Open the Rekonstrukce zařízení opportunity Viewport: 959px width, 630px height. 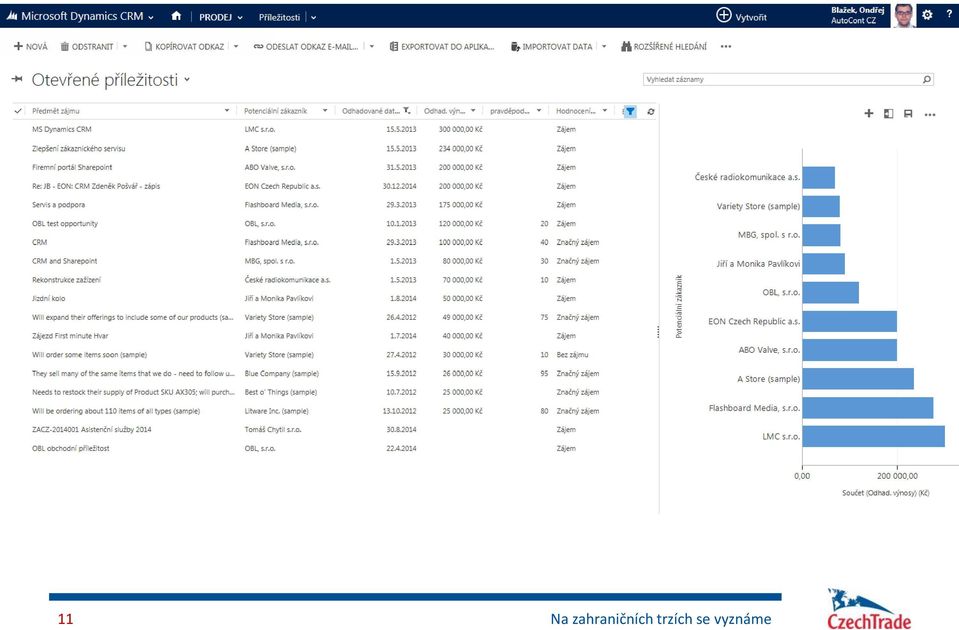pos(67,280)
